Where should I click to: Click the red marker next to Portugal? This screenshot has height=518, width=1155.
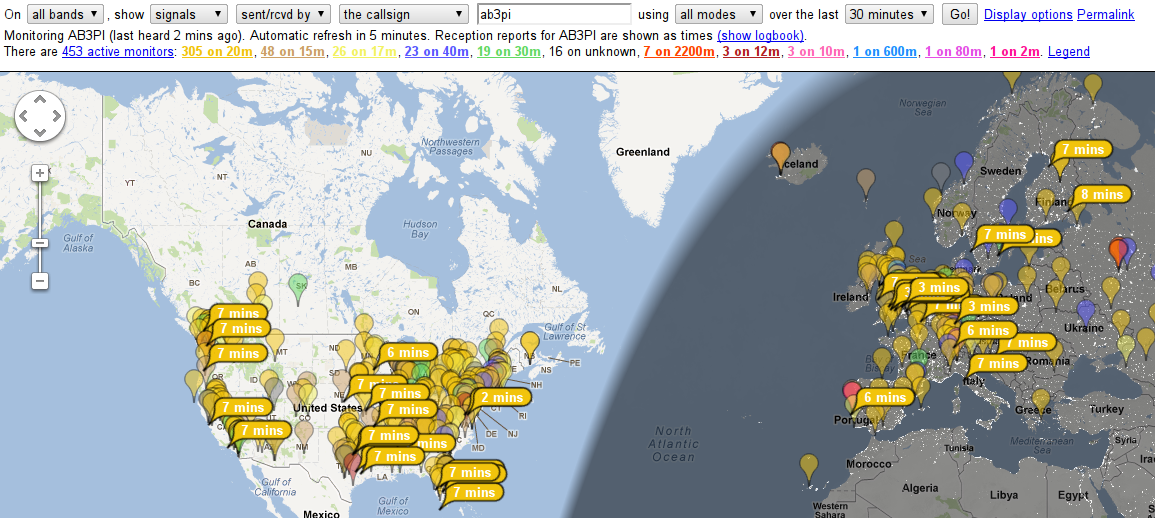(852, 393)
